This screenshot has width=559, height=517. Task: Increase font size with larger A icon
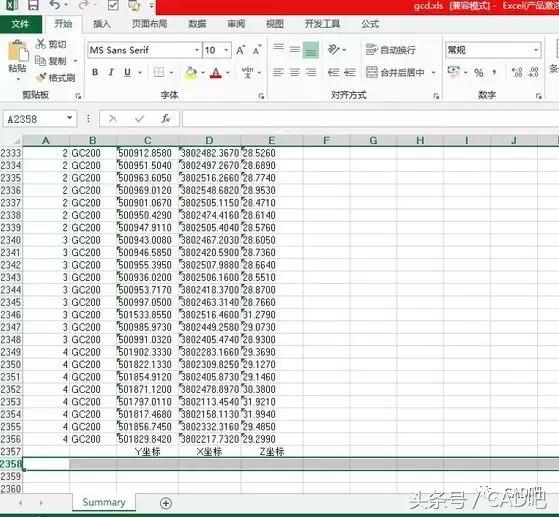tap(241, 50)
